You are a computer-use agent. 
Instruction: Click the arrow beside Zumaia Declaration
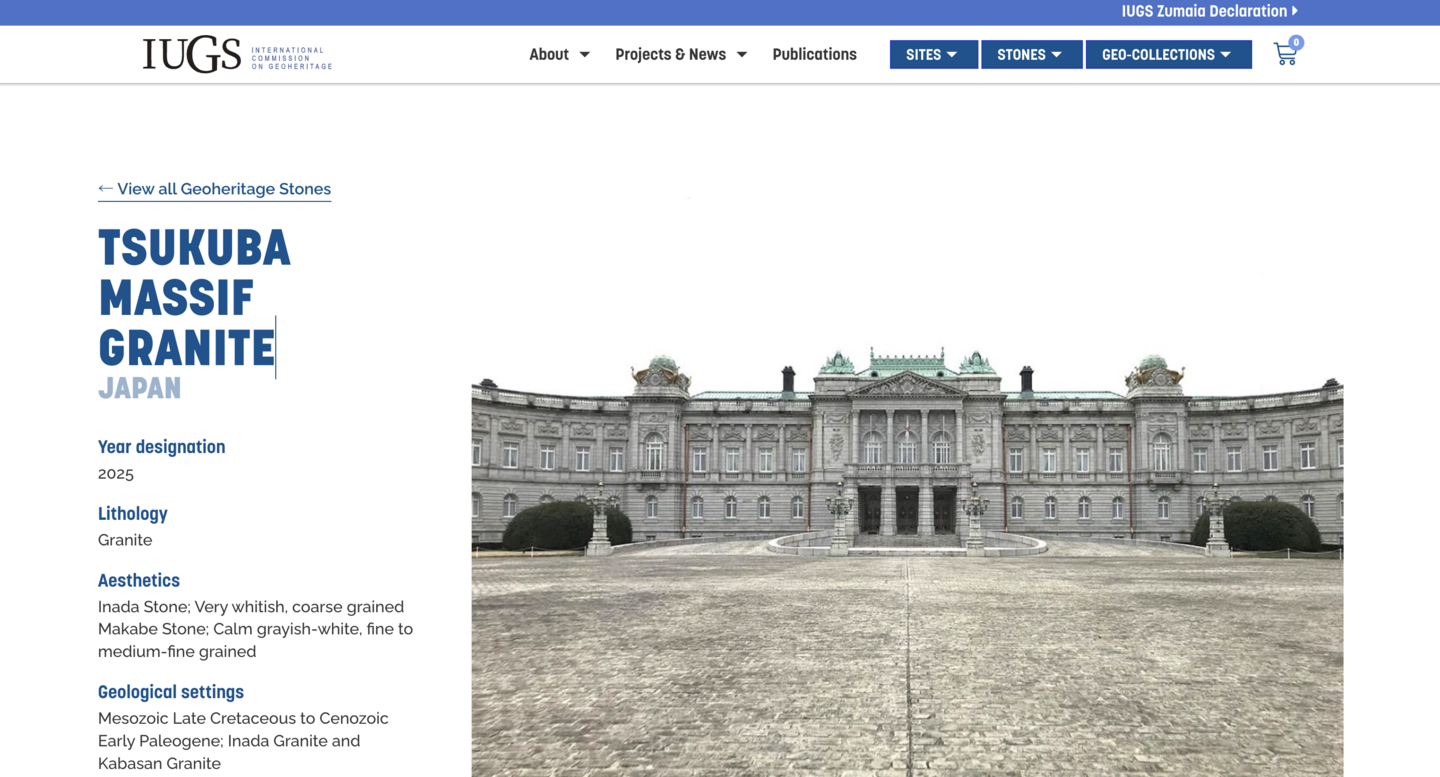pos(1294,11)
